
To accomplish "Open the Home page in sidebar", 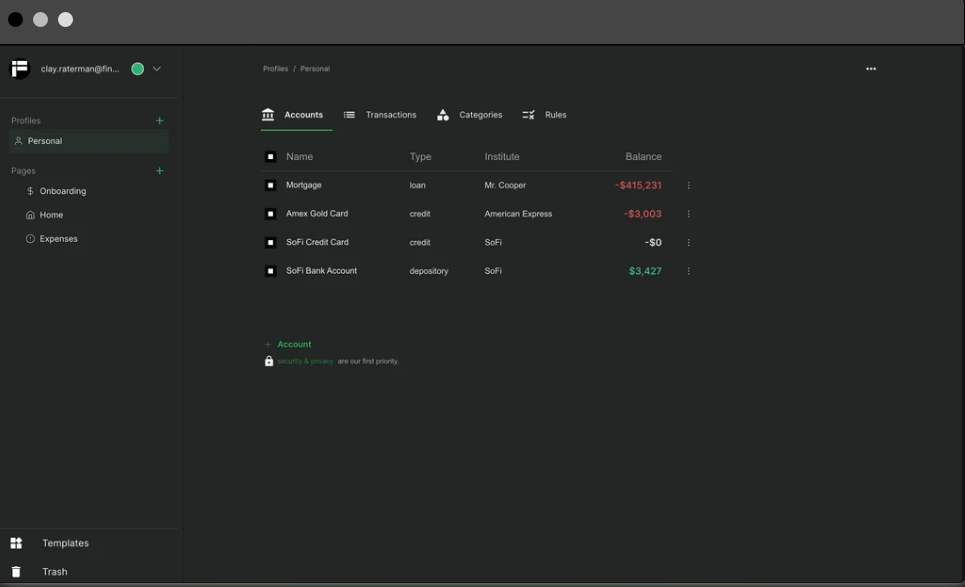I will 51,215.
